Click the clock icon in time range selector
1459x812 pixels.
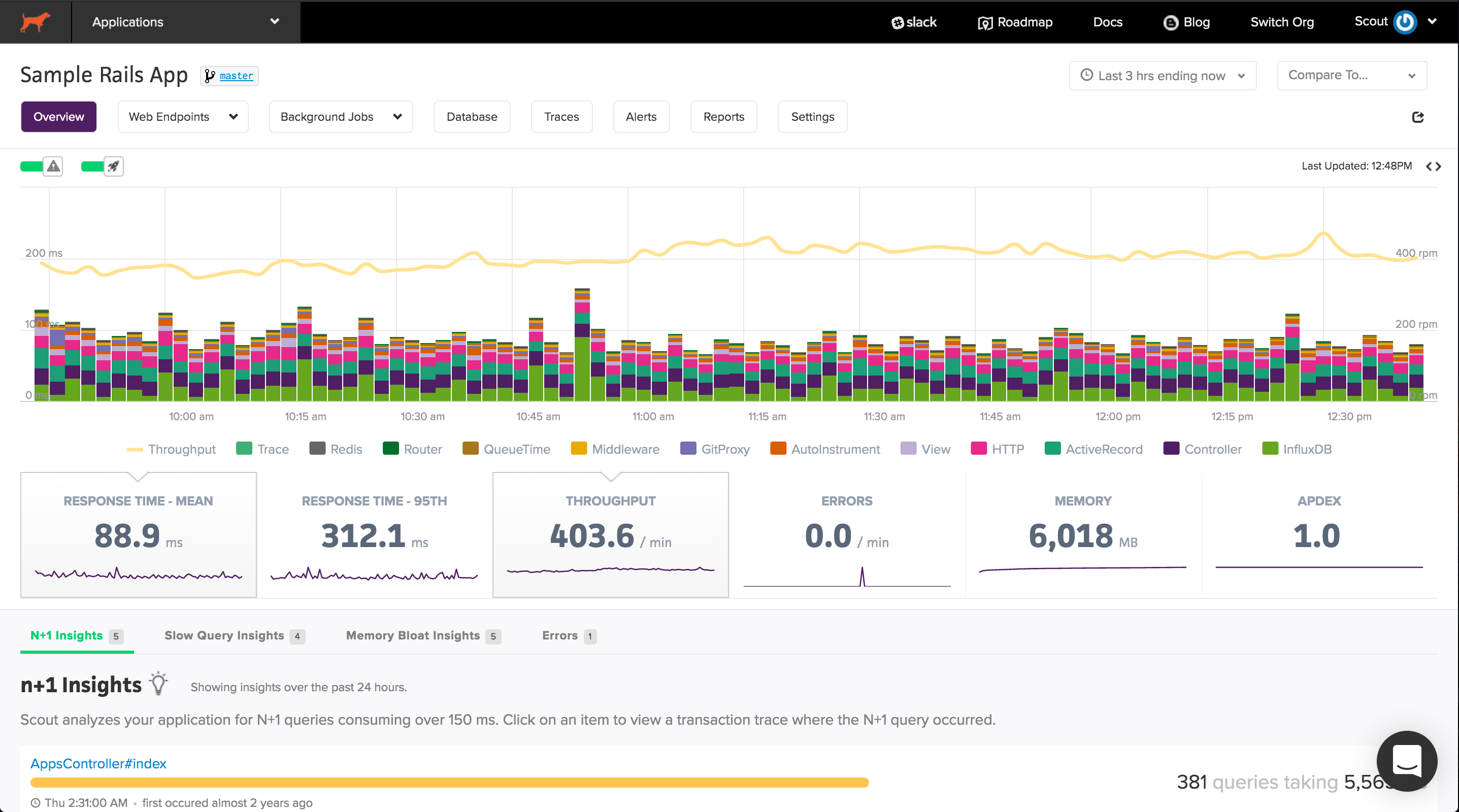point(1086,75)
